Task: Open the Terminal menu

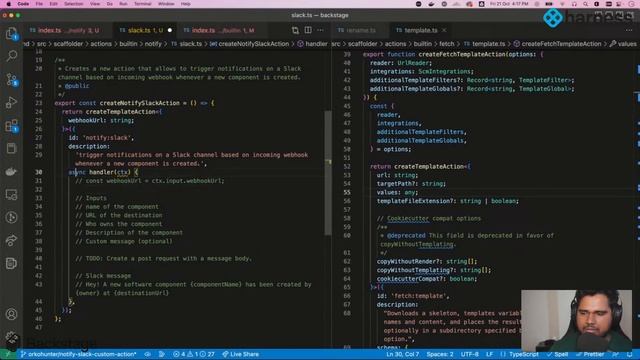Action: [x=143, y=4]
